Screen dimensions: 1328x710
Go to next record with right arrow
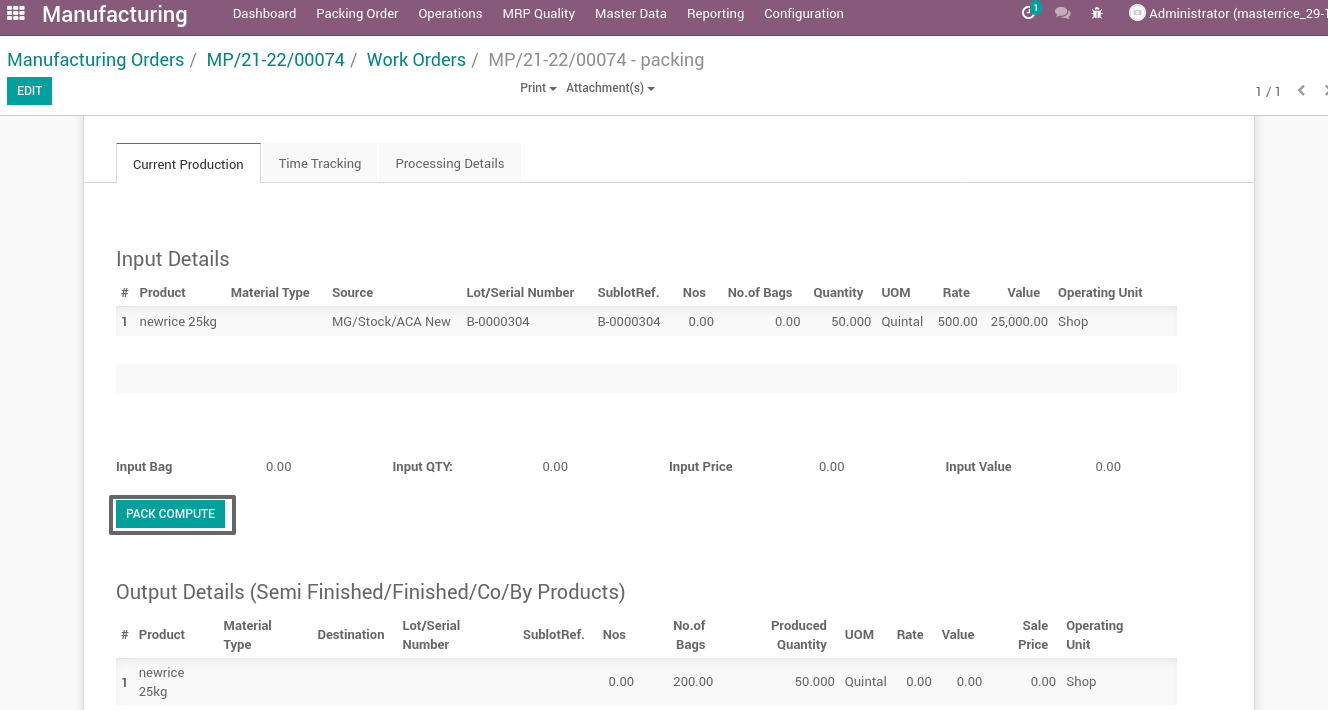coord(1324,90)
